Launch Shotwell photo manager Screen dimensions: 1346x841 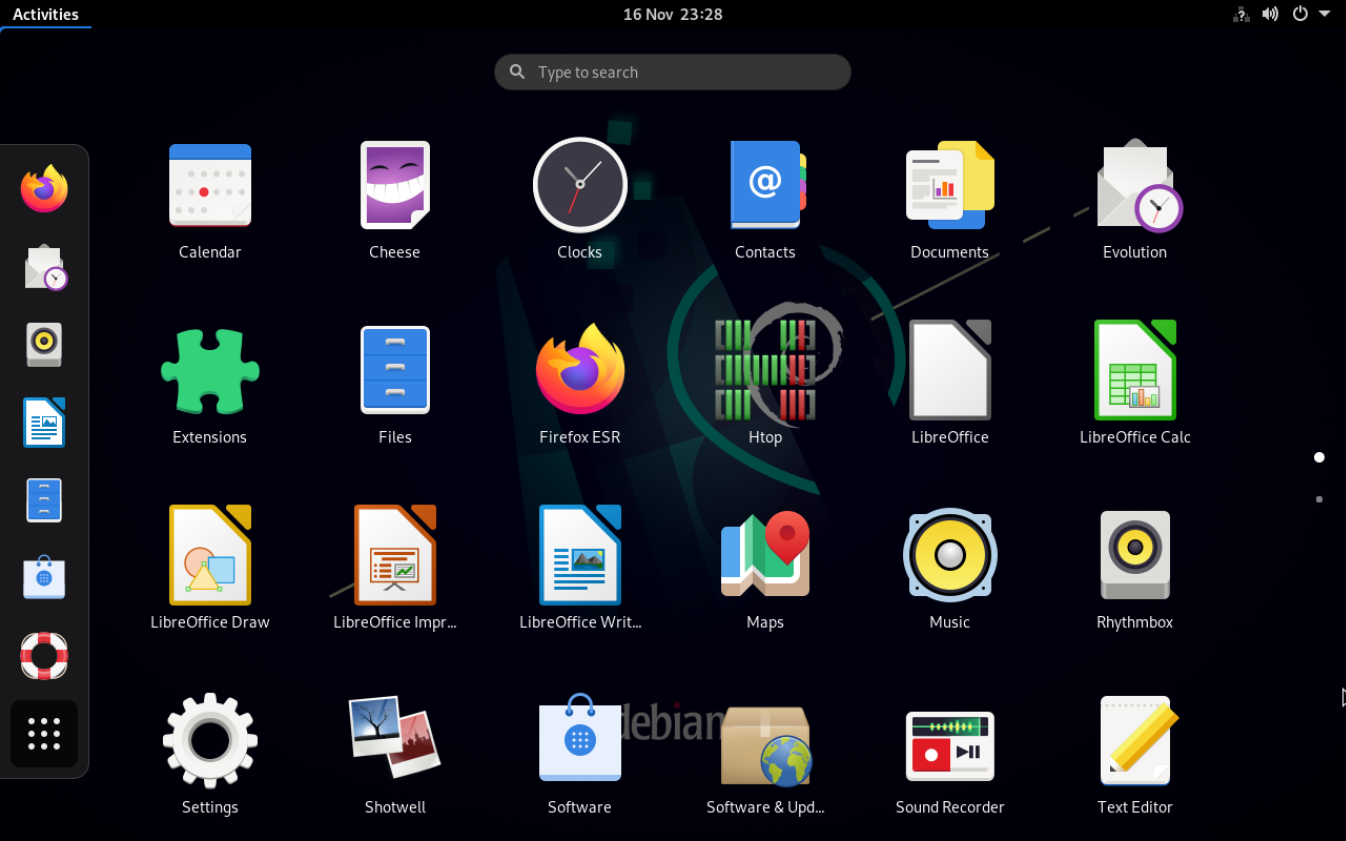tap(394, 740)
